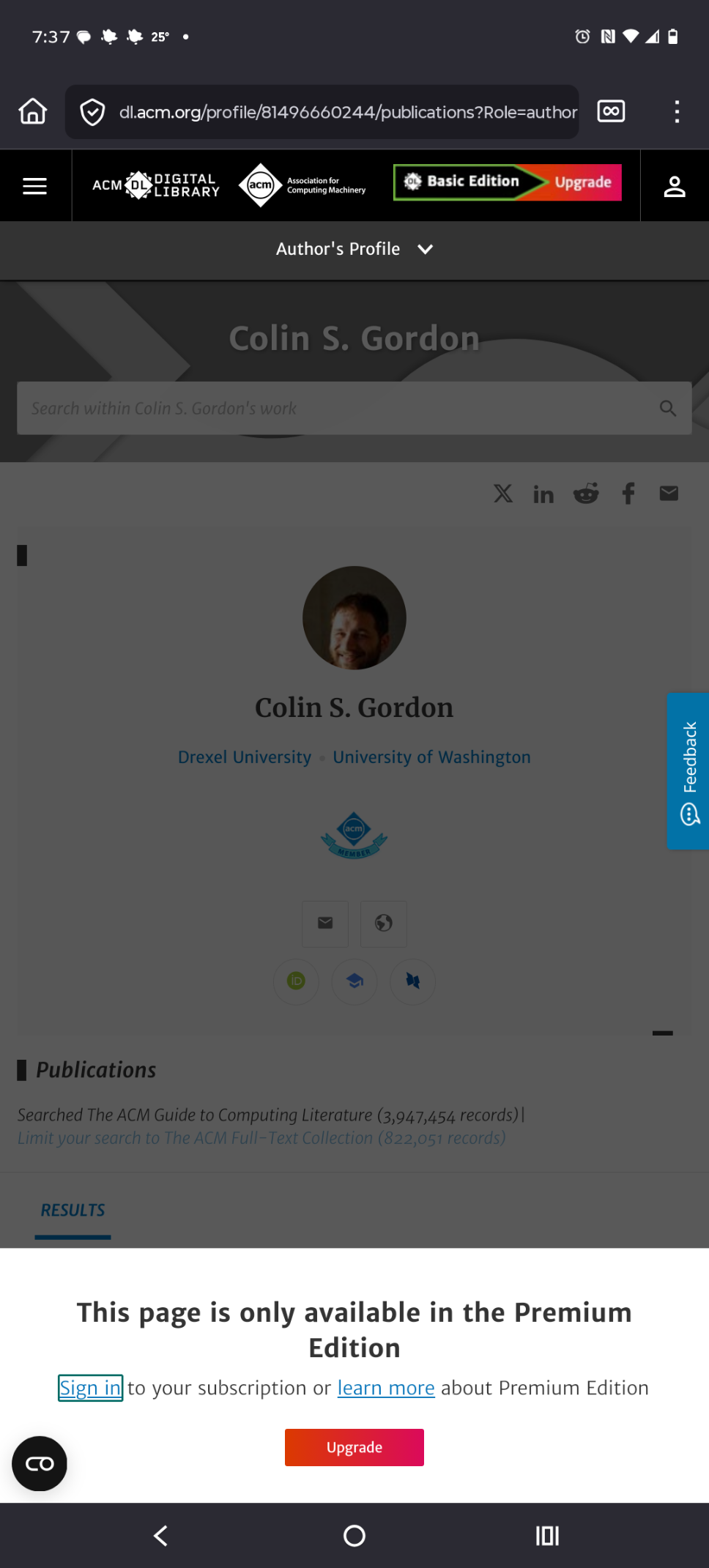Open the author's ORCID icon
The height and width of the screenshot is (1568, 709).
[x=296, y=981]
